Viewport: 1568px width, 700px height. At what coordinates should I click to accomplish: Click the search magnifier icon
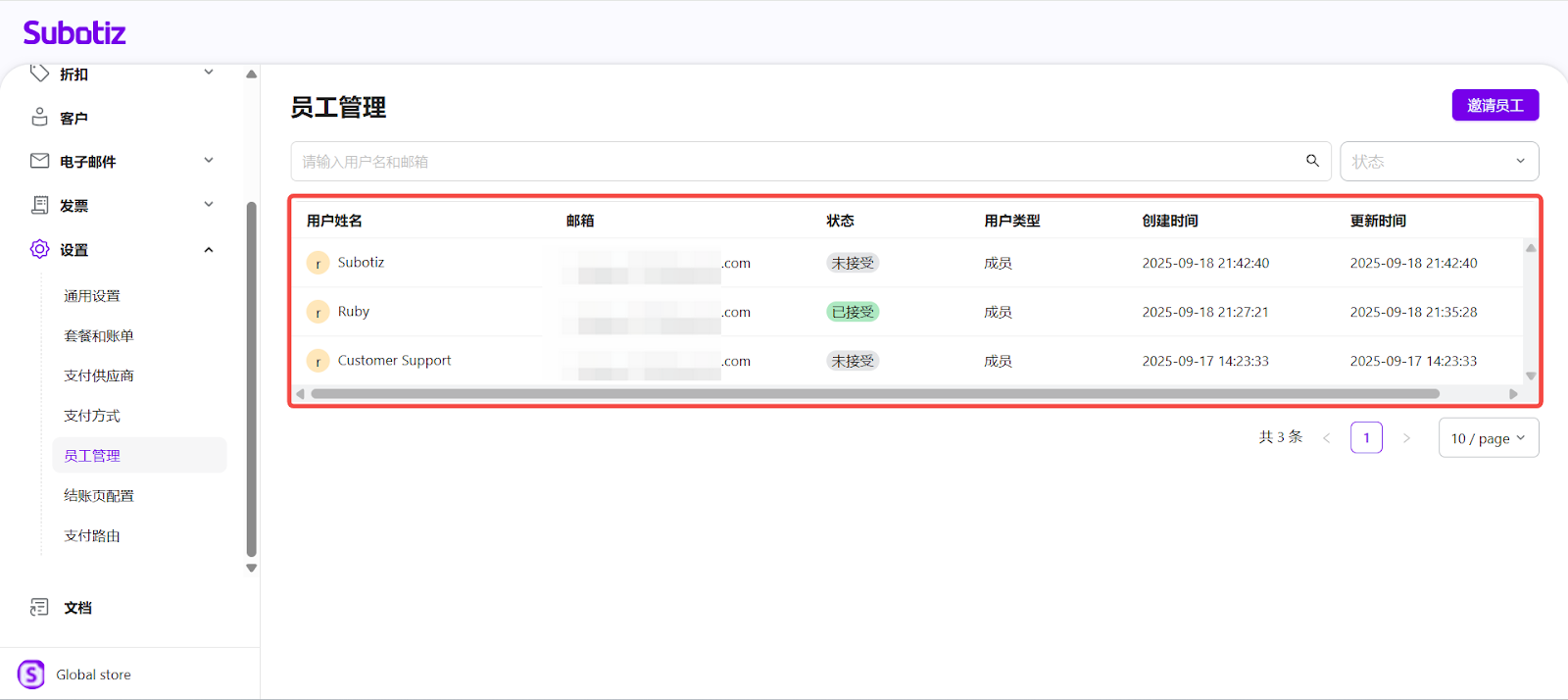tap(1312, 161)
